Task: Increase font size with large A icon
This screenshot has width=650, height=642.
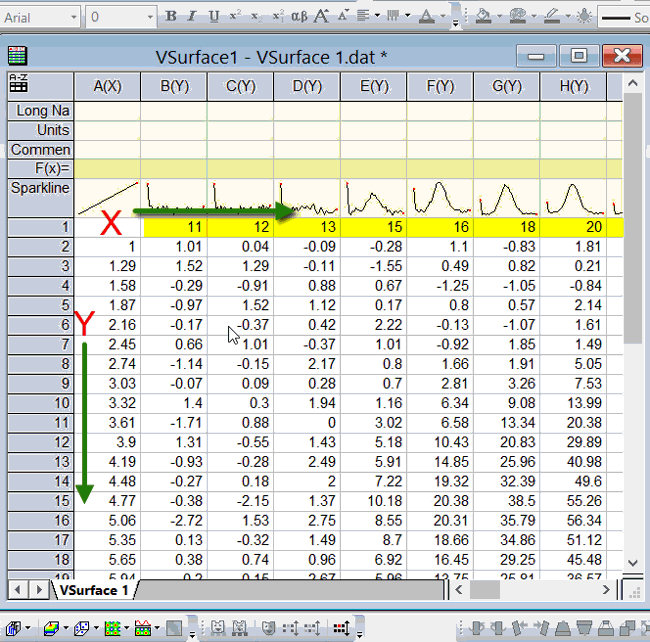Action: 321,16
